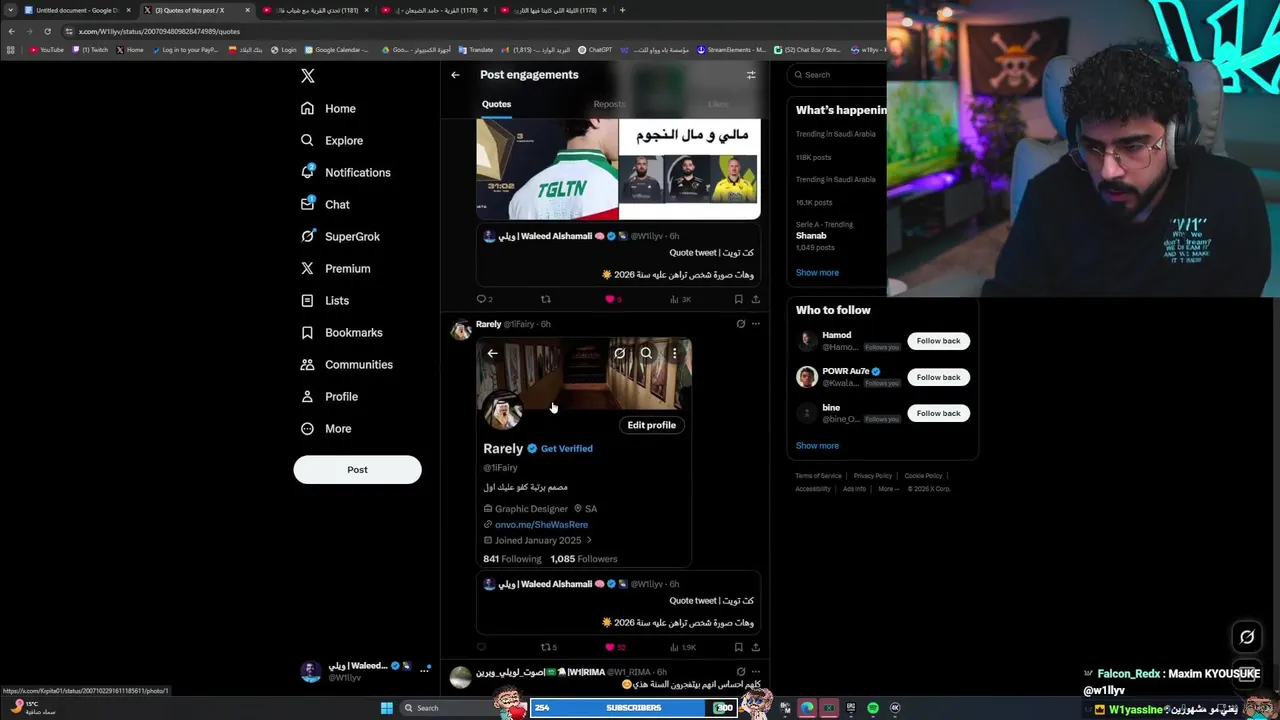Image resolution: width=1280 pixels, height=720 pixels.
Task: Click the X search field
Action: click(x=835, y=75)
